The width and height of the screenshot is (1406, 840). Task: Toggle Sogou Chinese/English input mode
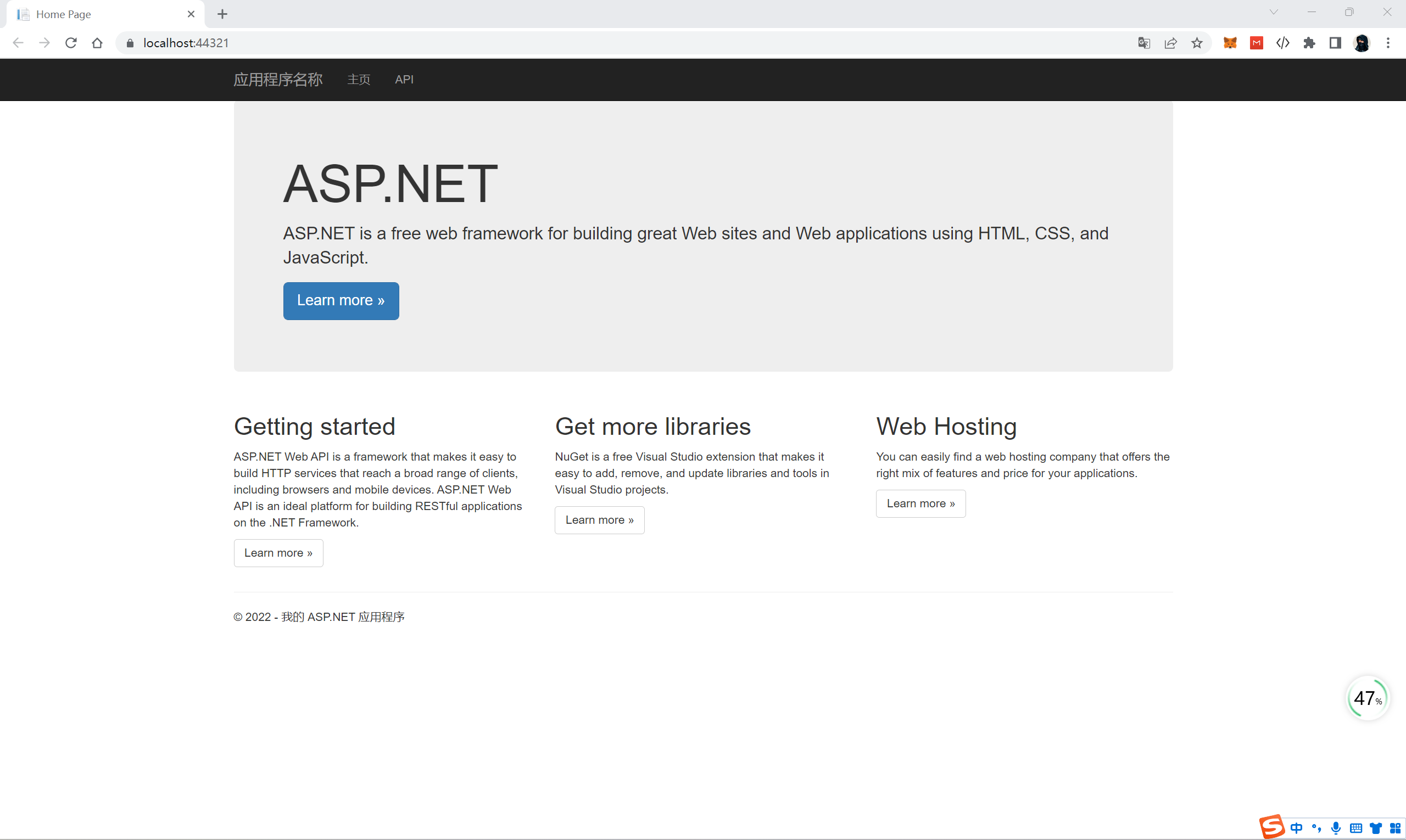[1296, 828]
